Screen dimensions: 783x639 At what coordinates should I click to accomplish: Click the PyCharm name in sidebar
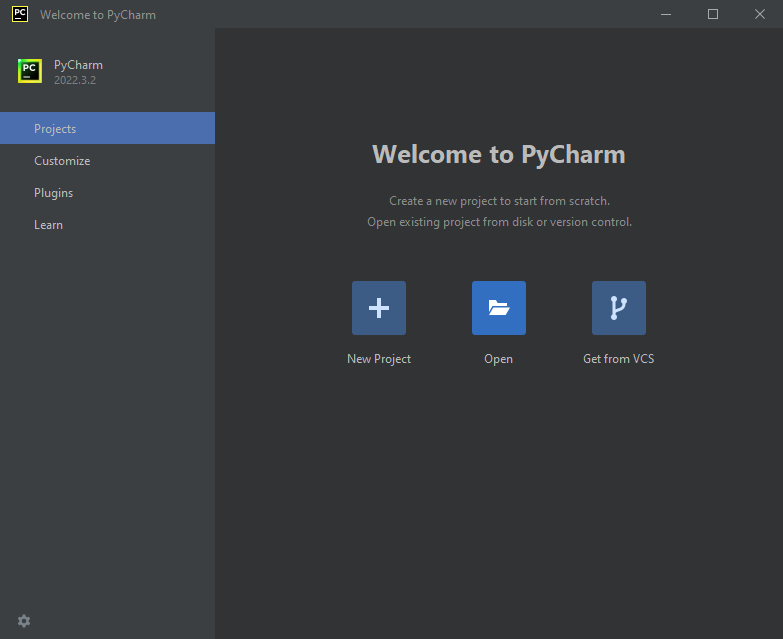point(78,65)
